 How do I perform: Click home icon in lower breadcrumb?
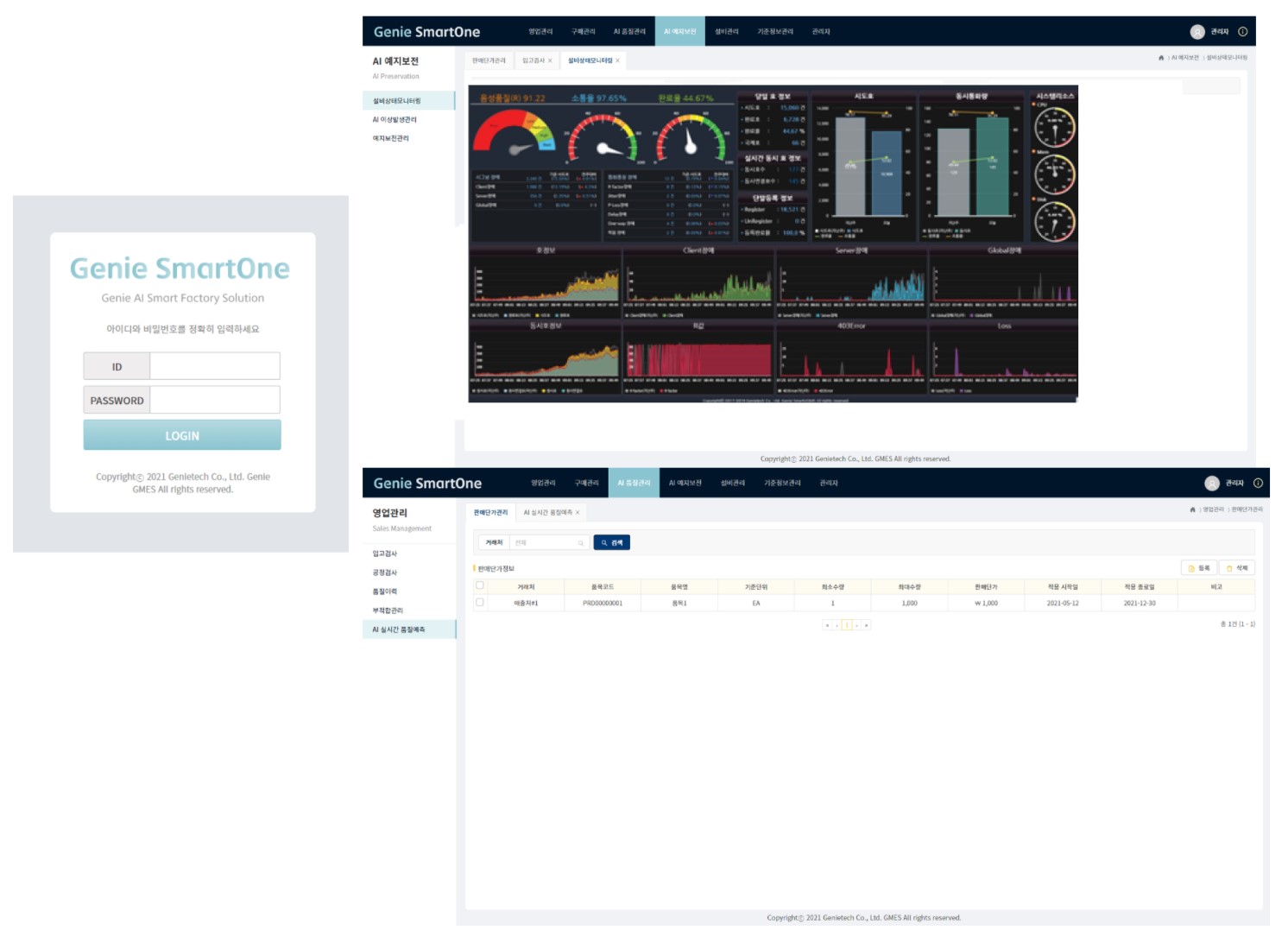[1193, 509]
